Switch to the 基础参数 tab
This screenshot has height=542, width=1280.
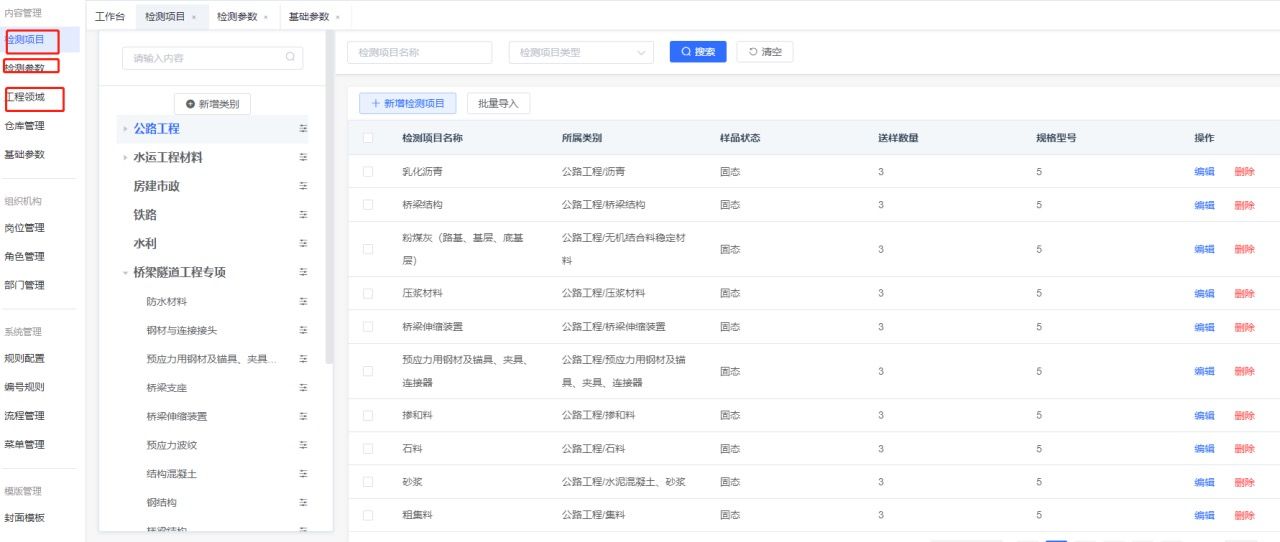pyautogui.click(x=309, y=17)
